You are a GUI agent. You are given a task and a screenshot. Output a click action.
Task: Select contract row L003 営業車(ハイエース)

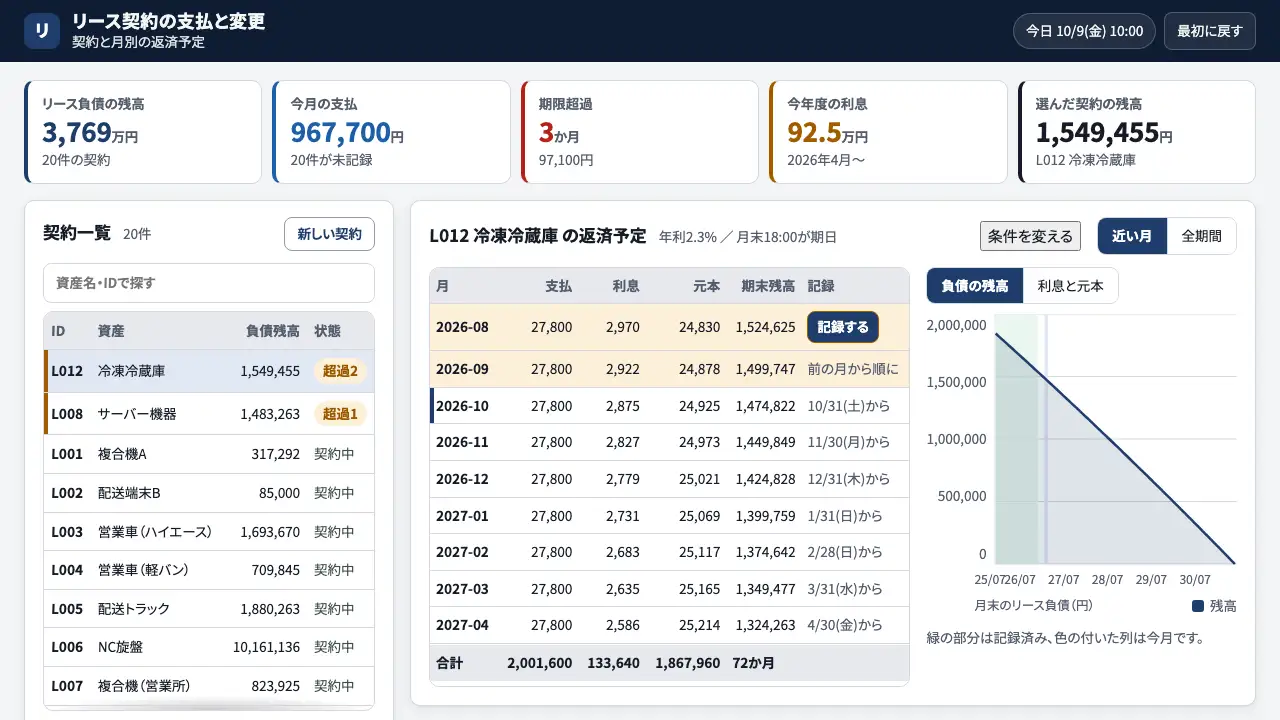pos(209,532)
